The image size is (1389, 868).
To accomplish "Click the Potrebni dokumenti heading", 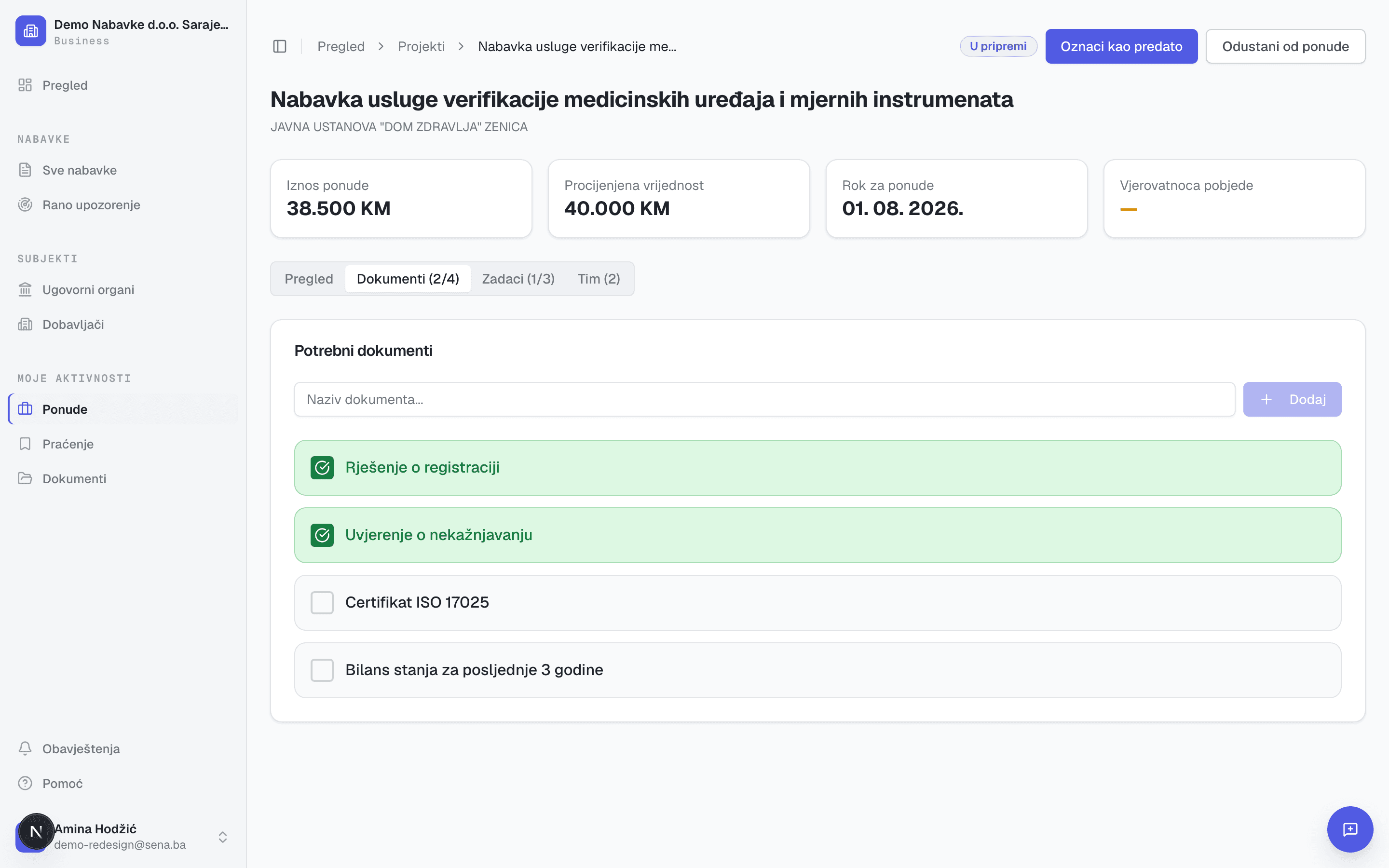I will point(363,351).
